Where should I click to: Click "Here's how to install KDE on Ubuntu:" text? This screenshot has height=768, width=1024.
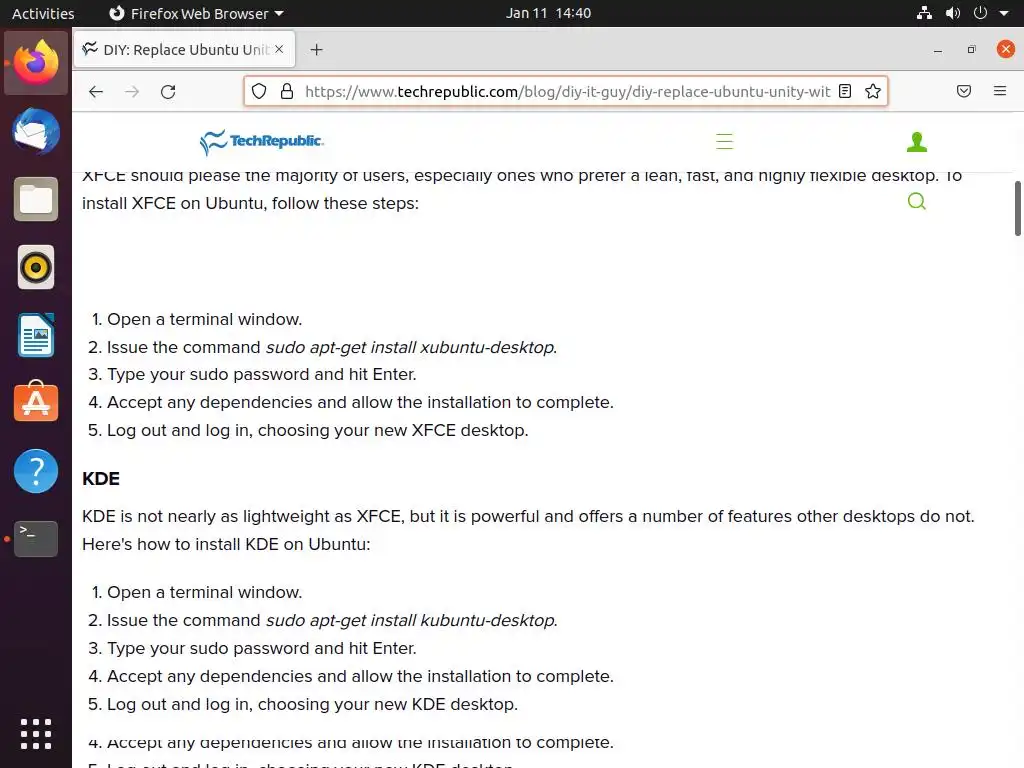pos(226,545)
